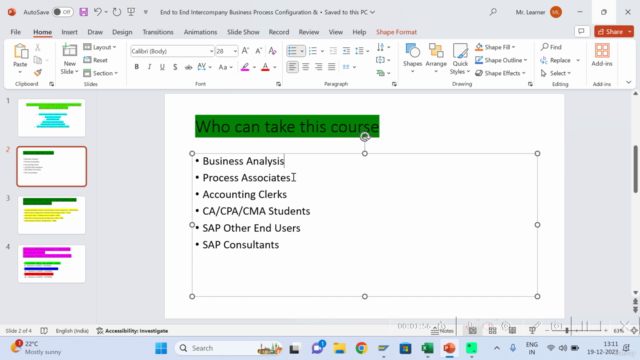Open File Explorer from the taskbar
The image size is (640, 360).
pos(339,348)
